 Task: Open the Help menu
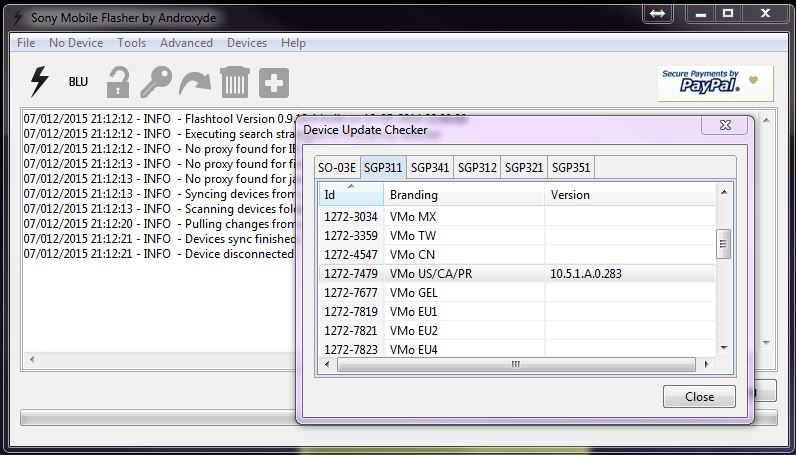pos(293,43)
